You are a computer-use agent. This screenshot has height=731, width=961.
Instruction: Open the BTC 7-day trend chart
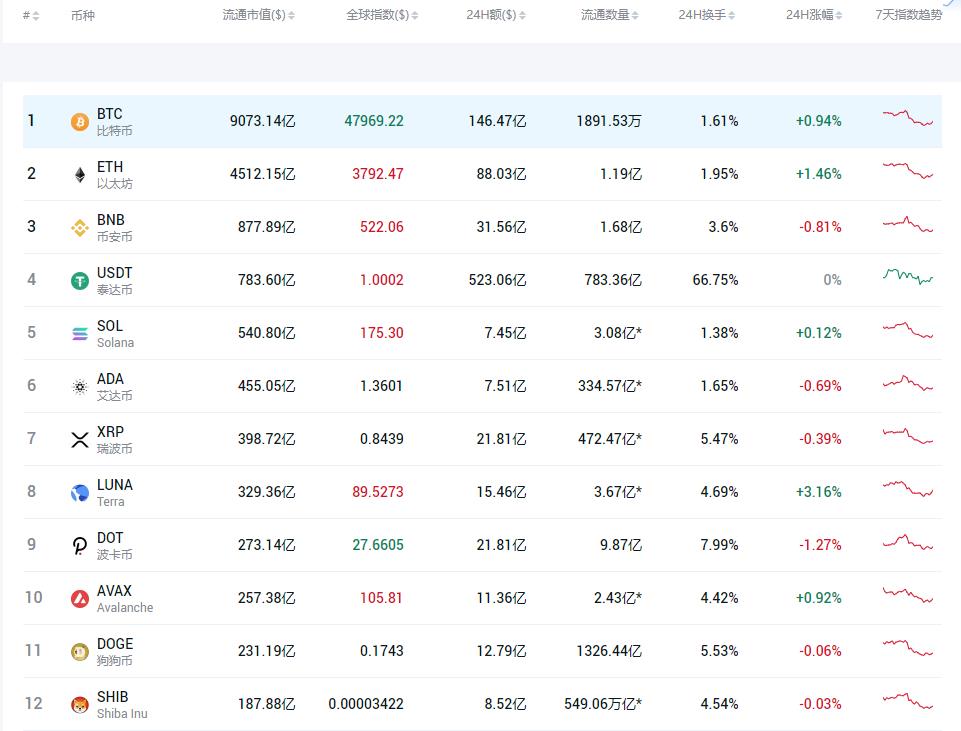tap(908, 118)
